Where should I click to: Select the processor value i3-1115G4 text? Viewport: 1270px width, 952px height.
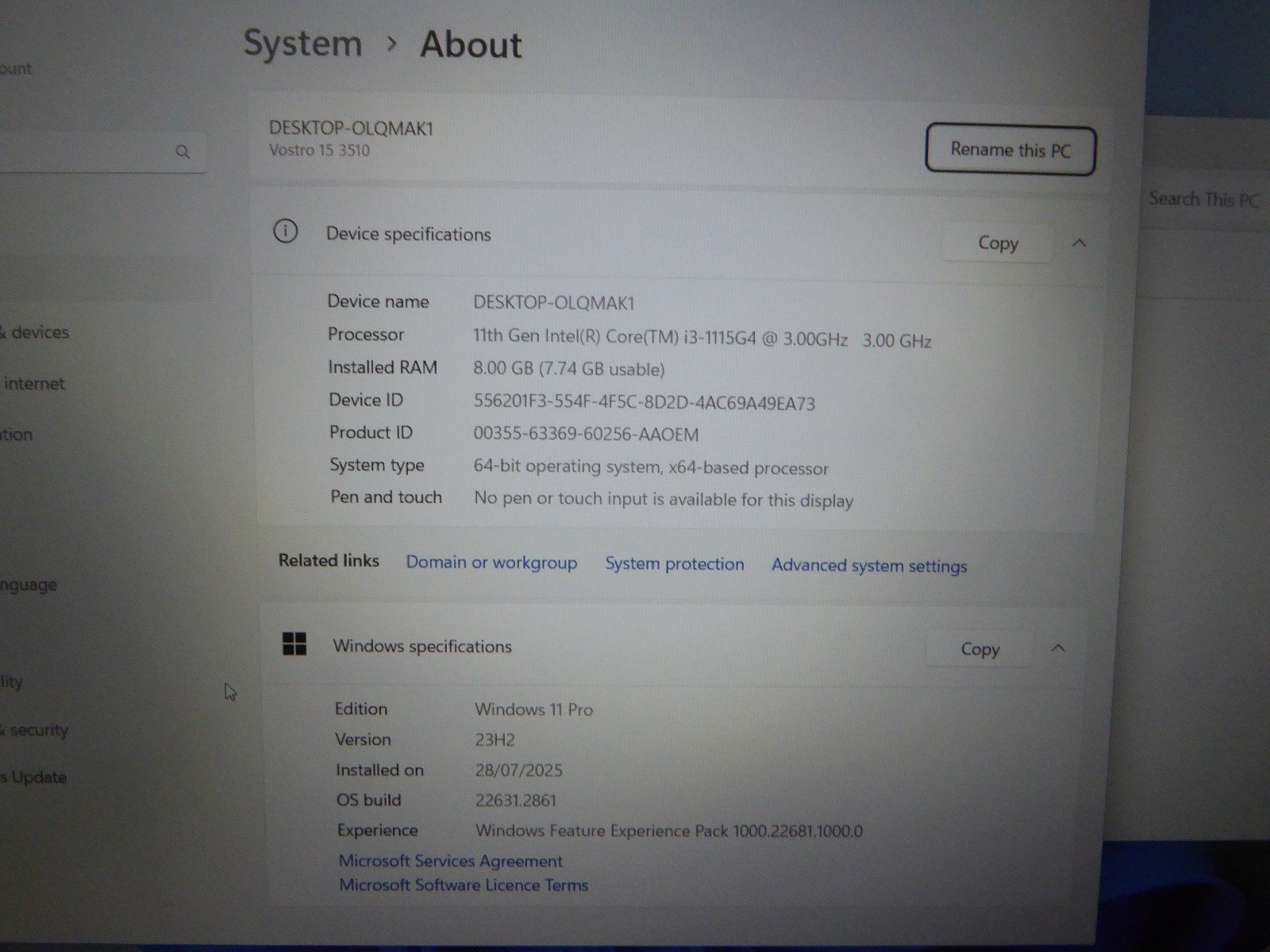[702, 338]
